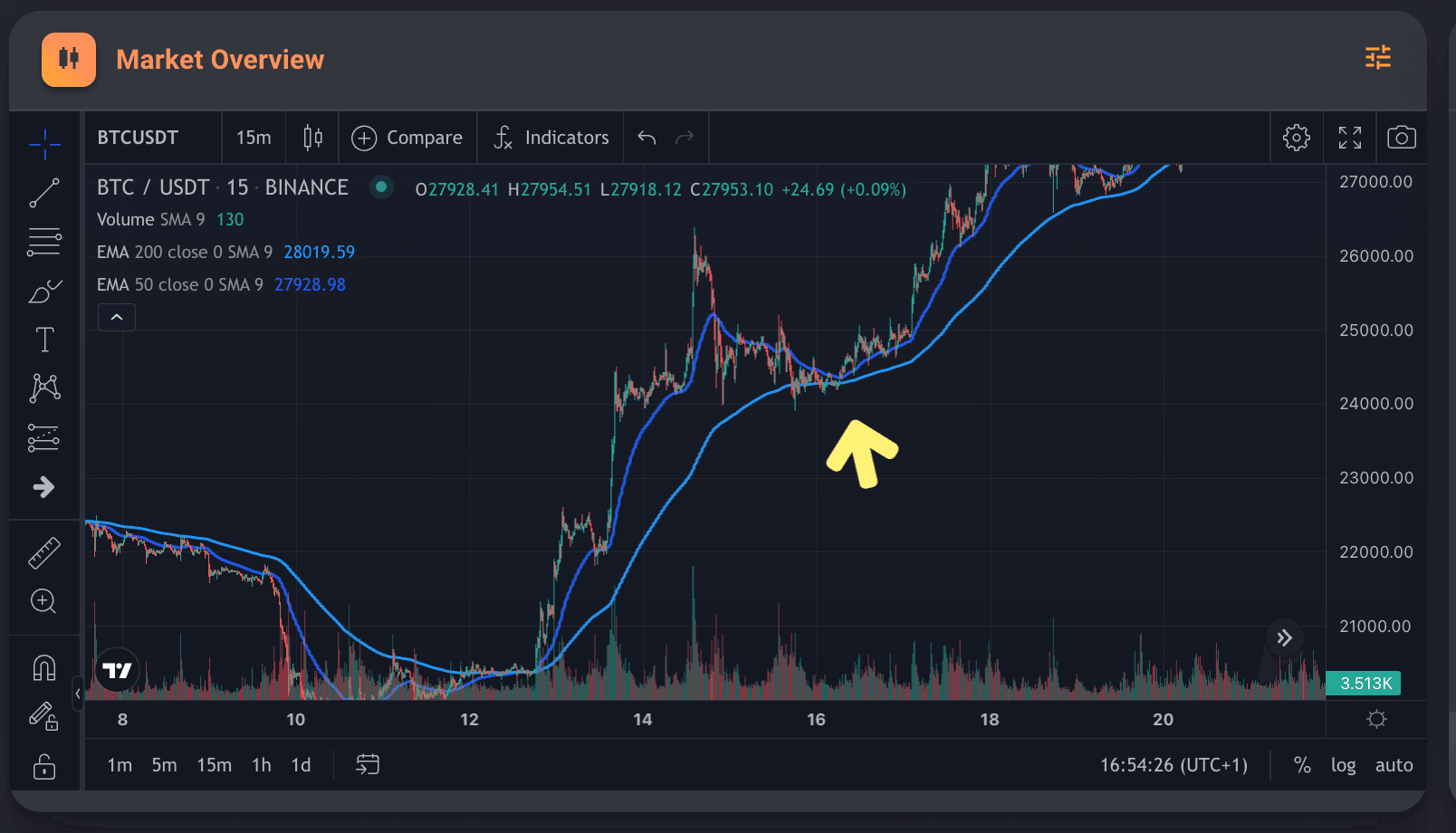
Task: Select the trend line drawing tool
Action: pos(44,193)
